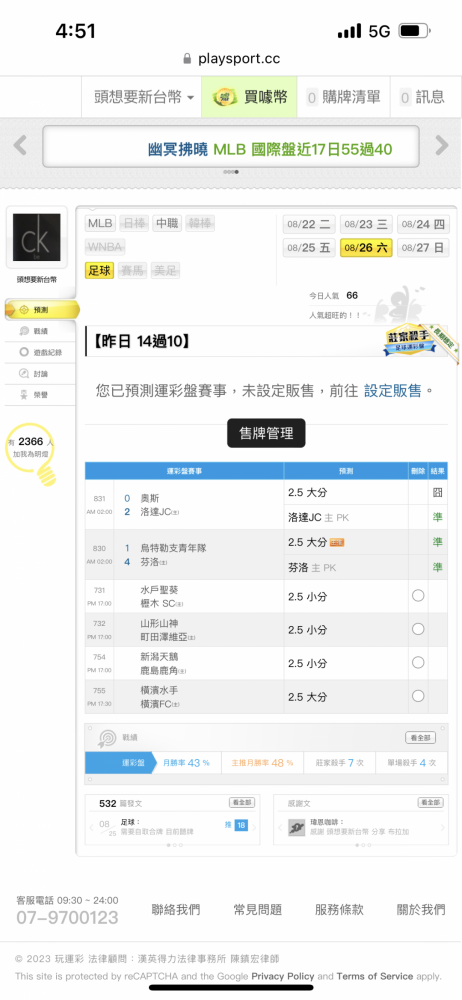Click the 洛達JC 主 PK prediction cell
Screen dimensions: 462x1000
(x=346, y=517)
